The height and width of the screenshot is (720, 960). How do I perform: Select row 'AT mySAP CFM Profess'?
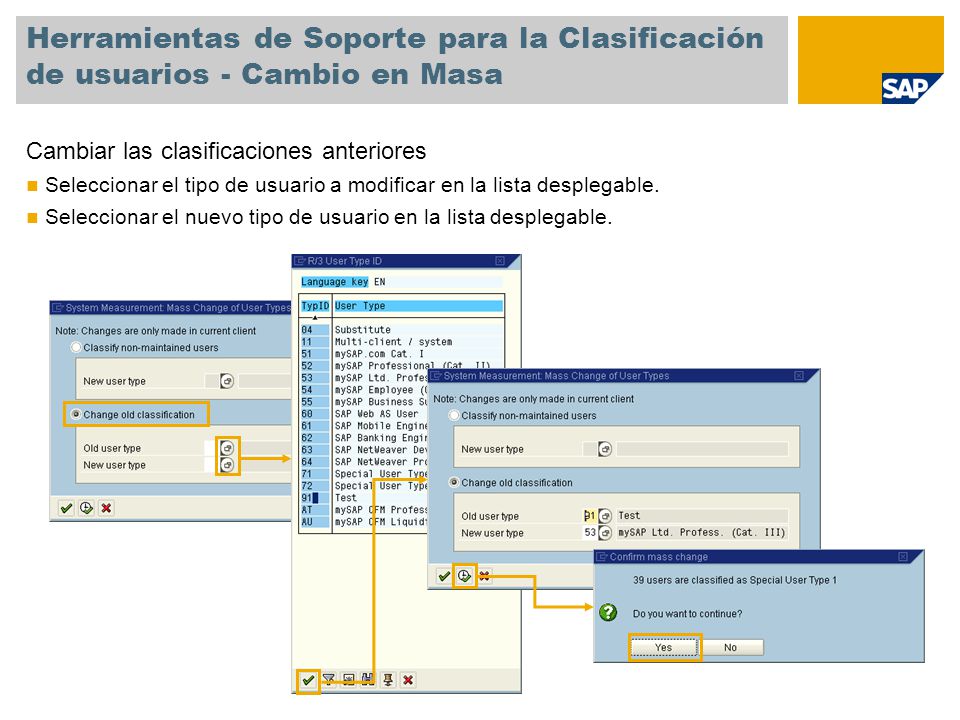point(364,509)
